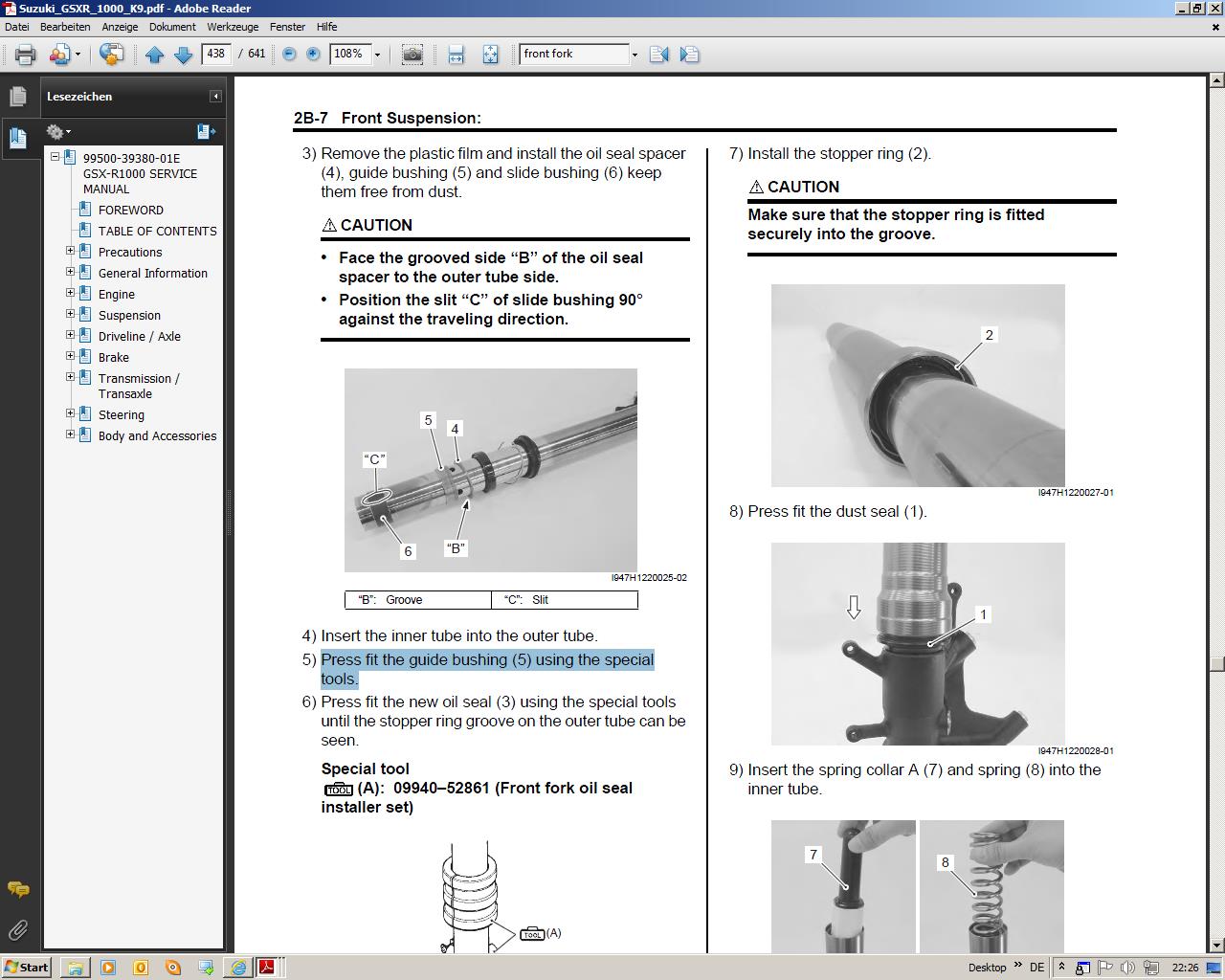Collapse the Lesezeichen panel with the arrow button
This screenshot has width=1225, height=980.
pos(215,96)
